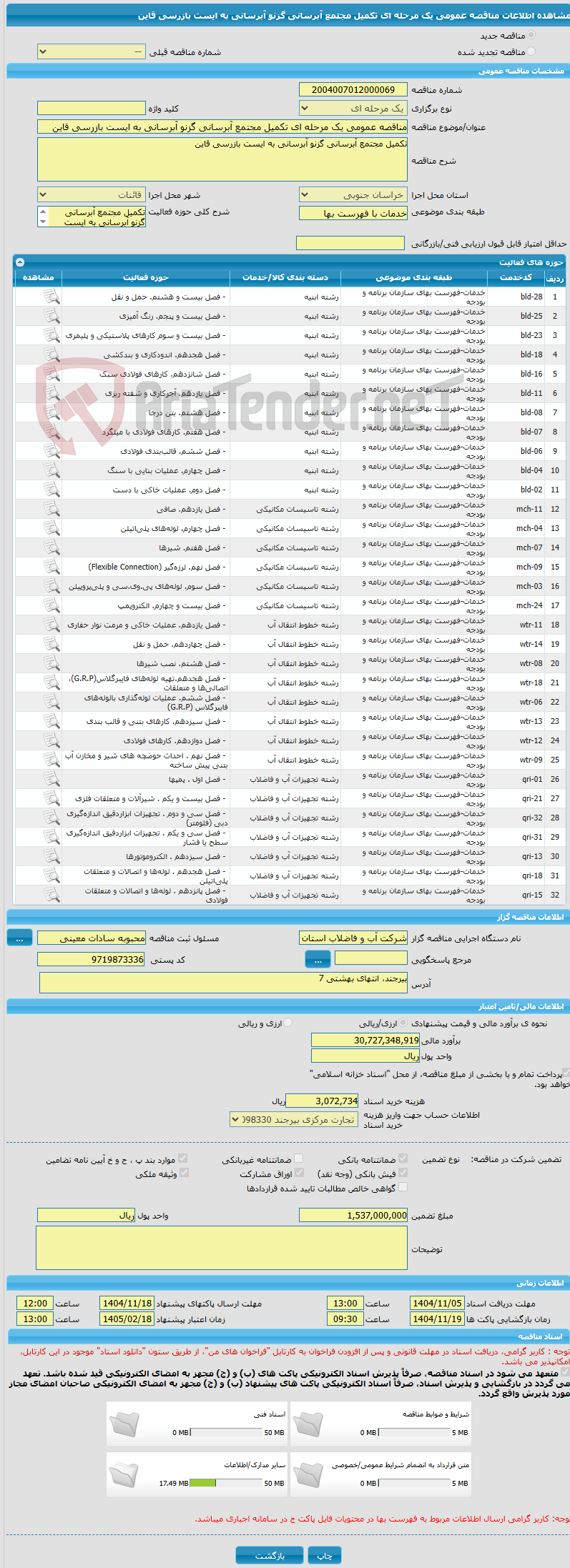Click the explanations (توضیحات) textarea

pos(222,1248)
